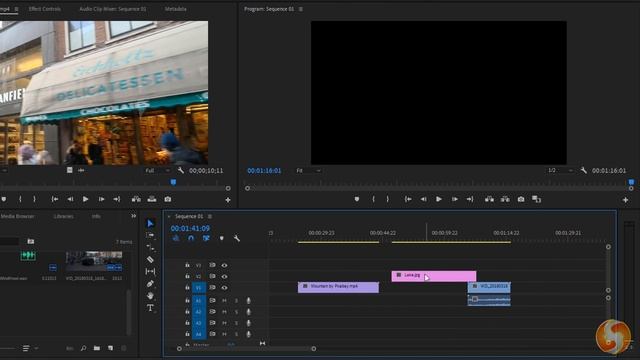Screen dimensions: 640x360
Task: Mark In in Source monitor
Action: (x=20, y=199)
